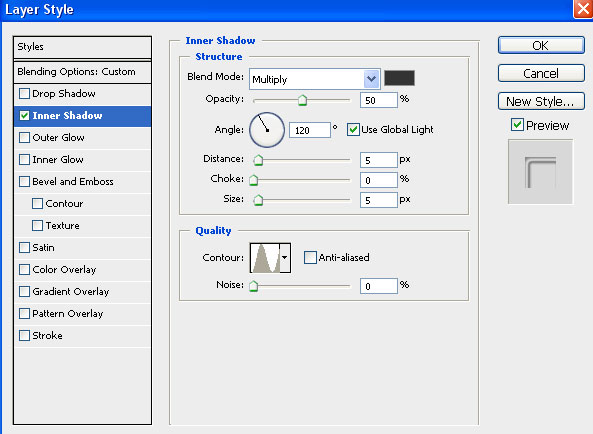Viewport: 593px width, 434px height.
Task: Click the Noise value field
Action: click(379, 286)
